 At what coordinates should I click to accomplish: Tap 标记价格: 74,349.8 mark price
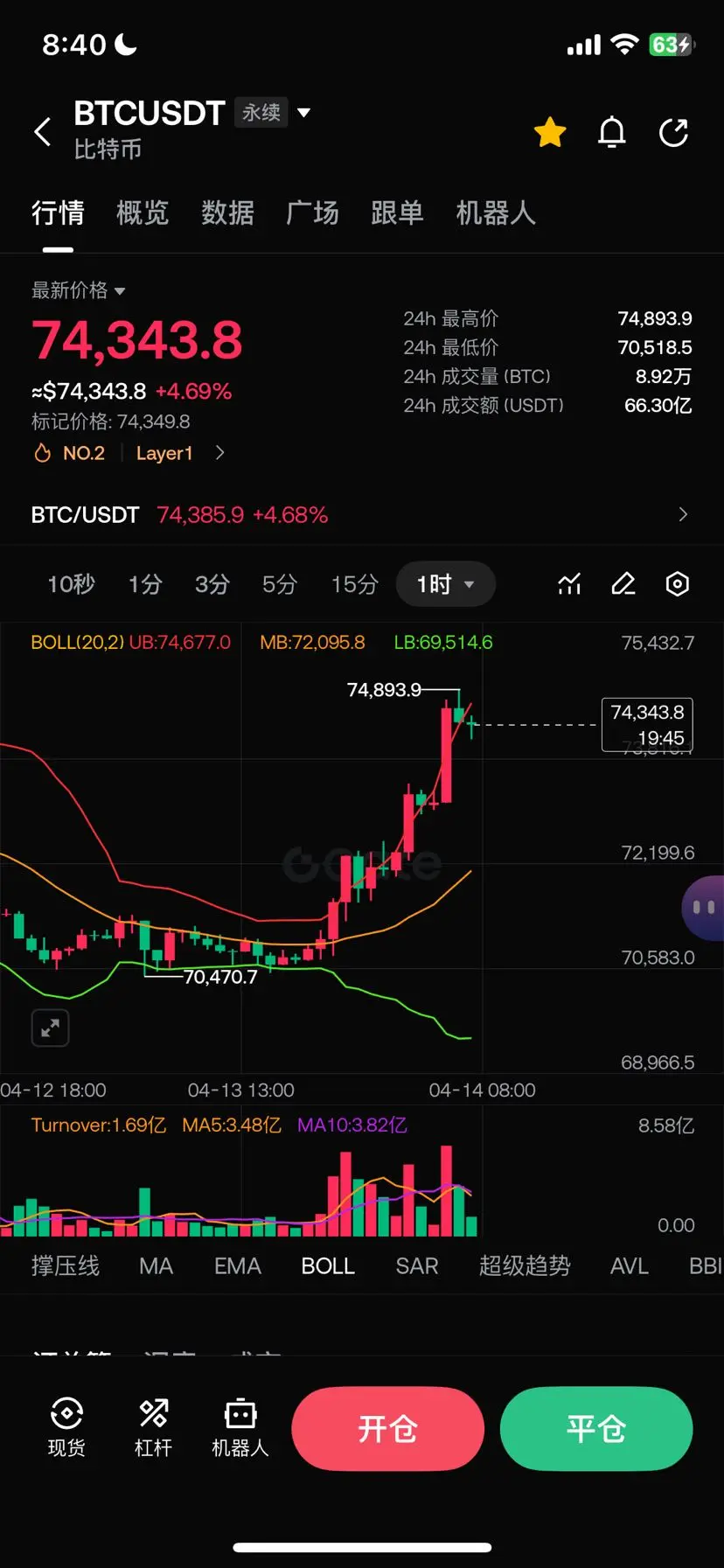click(x=111, y=422)
